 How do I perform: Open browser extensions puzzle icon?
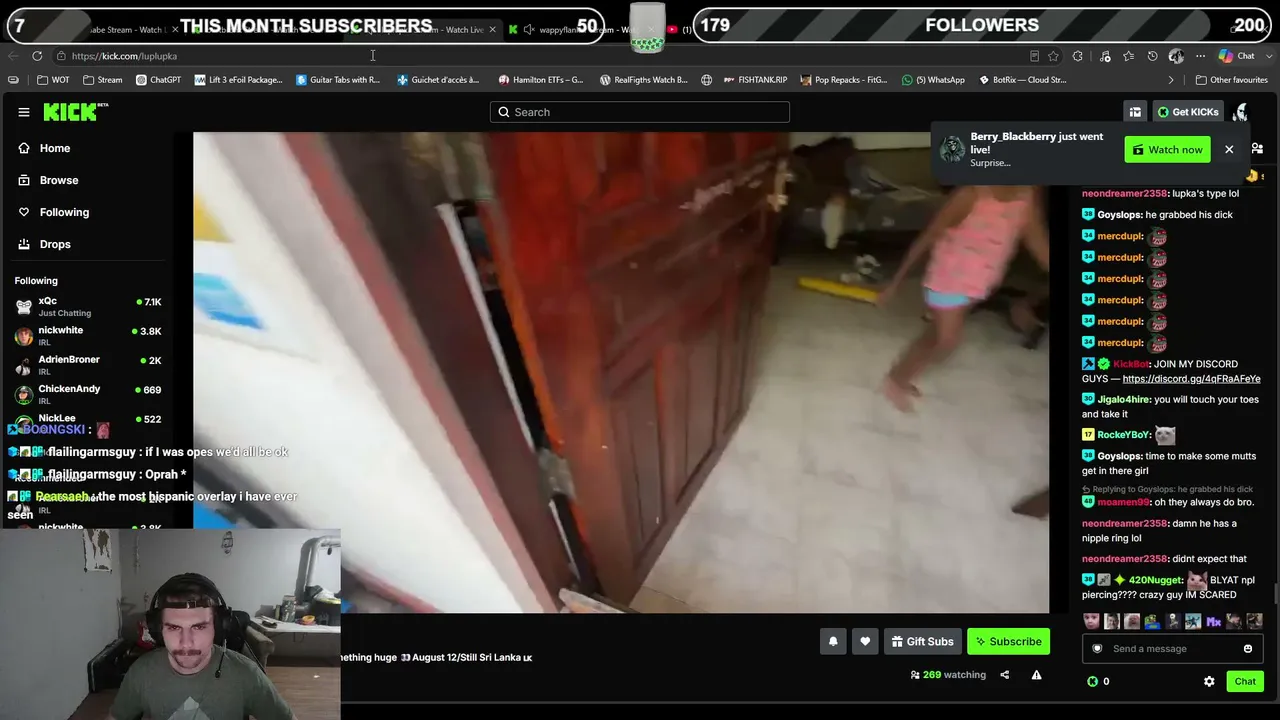pos(1078,56)
